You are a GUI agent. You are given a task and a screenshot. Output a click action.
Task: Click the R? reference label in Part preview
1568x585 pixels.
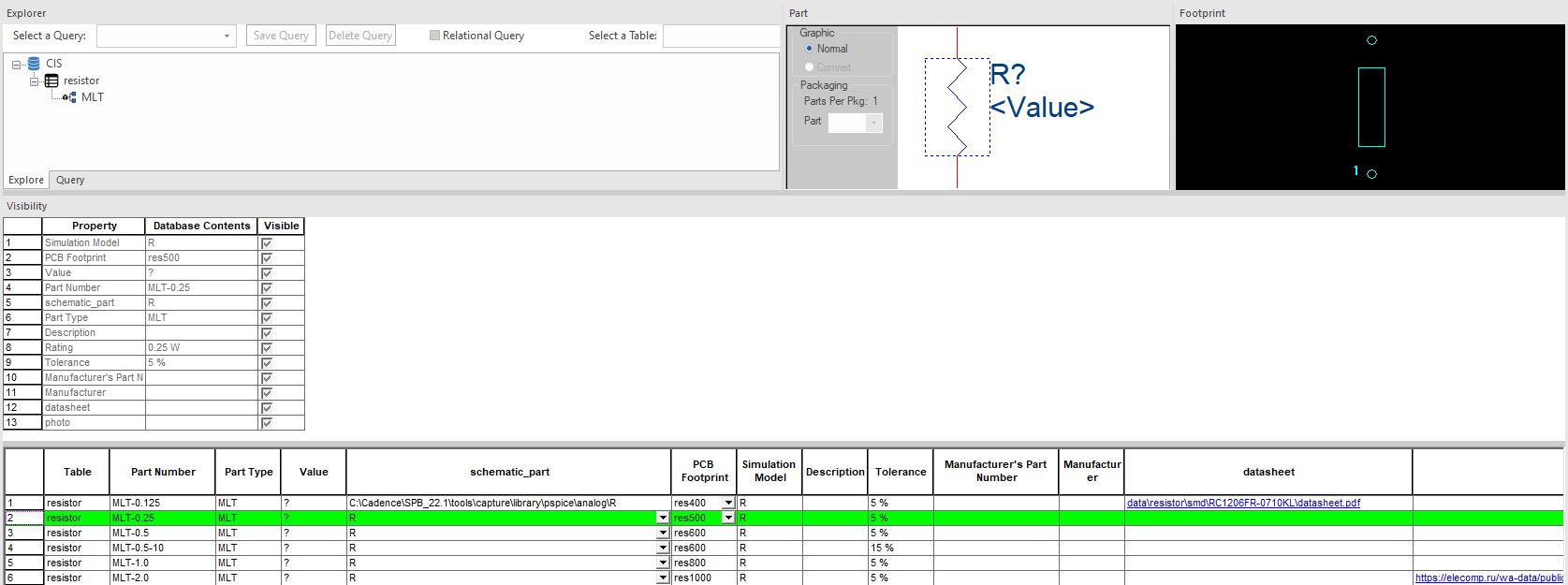1007,74
